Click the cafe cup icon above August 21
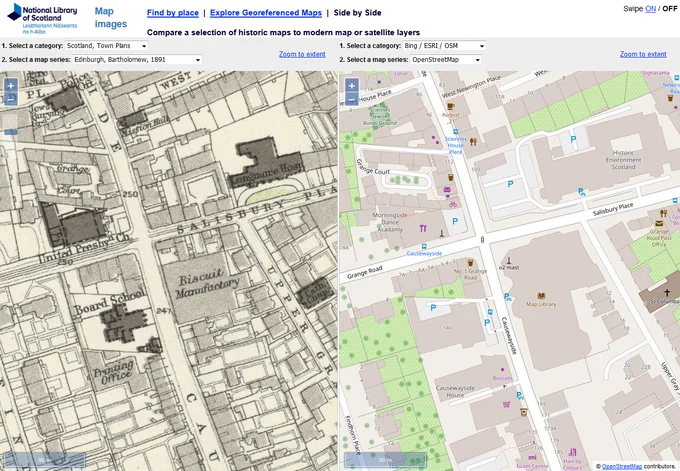Image resolution: width=680 pixels, height=471 pixels. tap(451, 106)
